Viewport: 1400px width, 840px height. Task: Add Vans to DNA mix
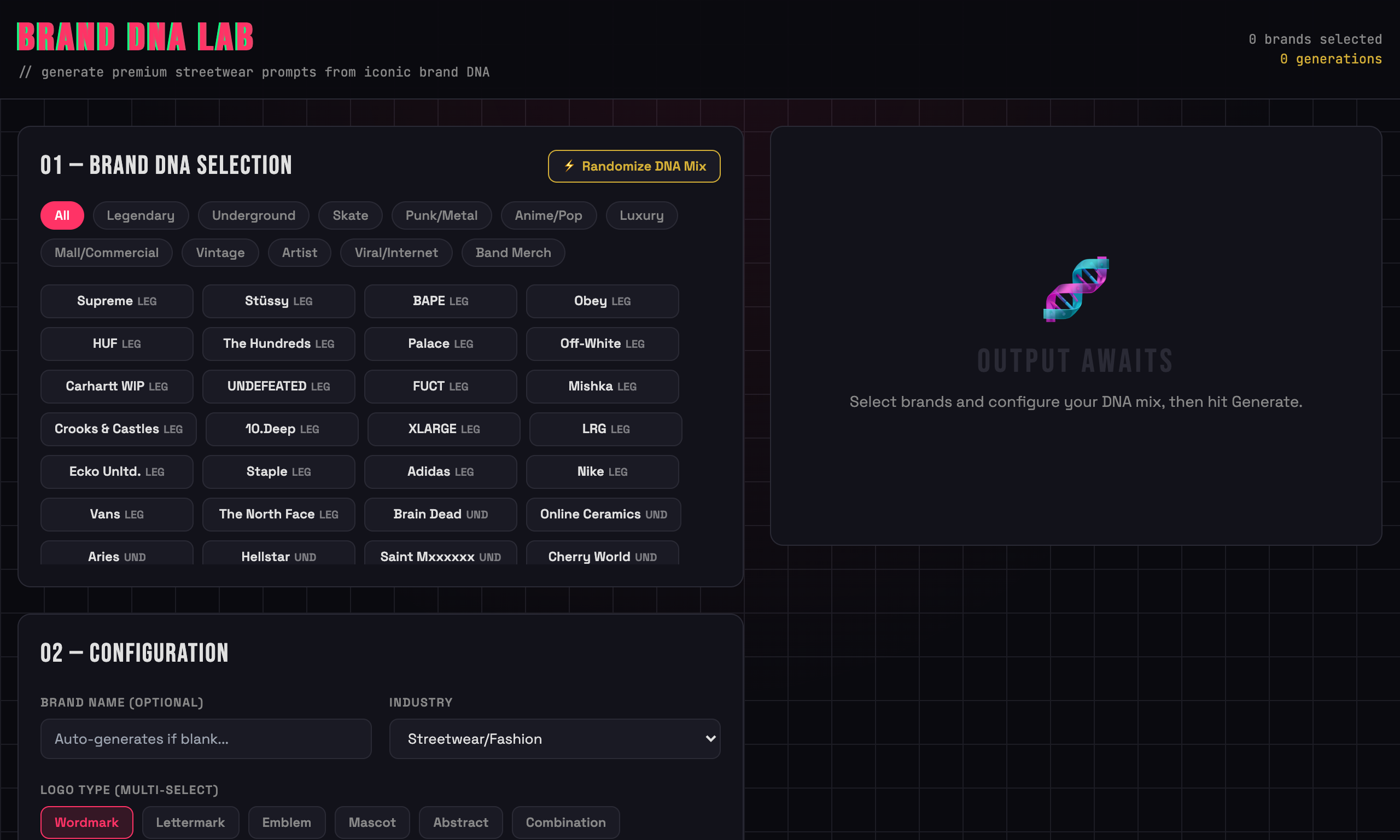tap(117, 515)
